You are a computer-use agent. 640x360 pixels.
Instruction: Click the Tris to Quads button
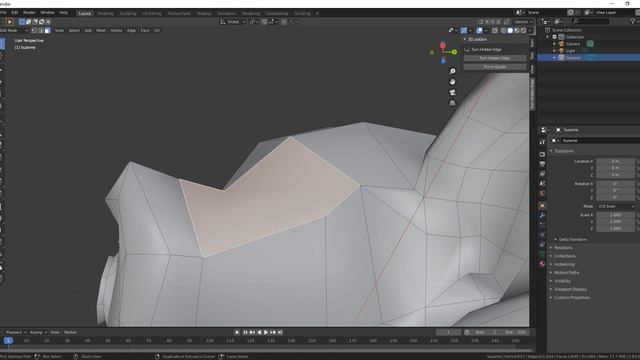495,67
